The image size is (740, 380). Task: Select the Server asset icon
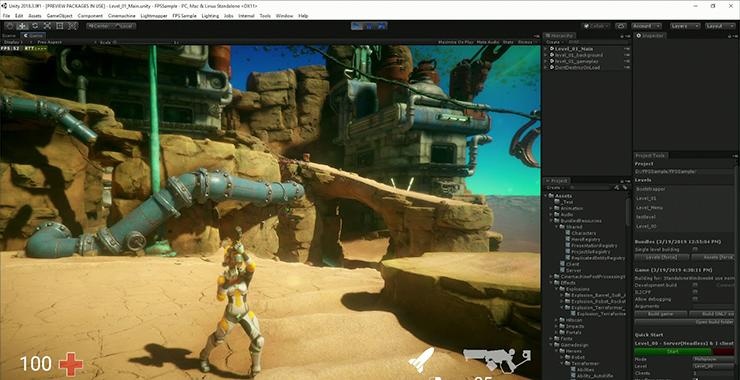(x=562, y=270)
